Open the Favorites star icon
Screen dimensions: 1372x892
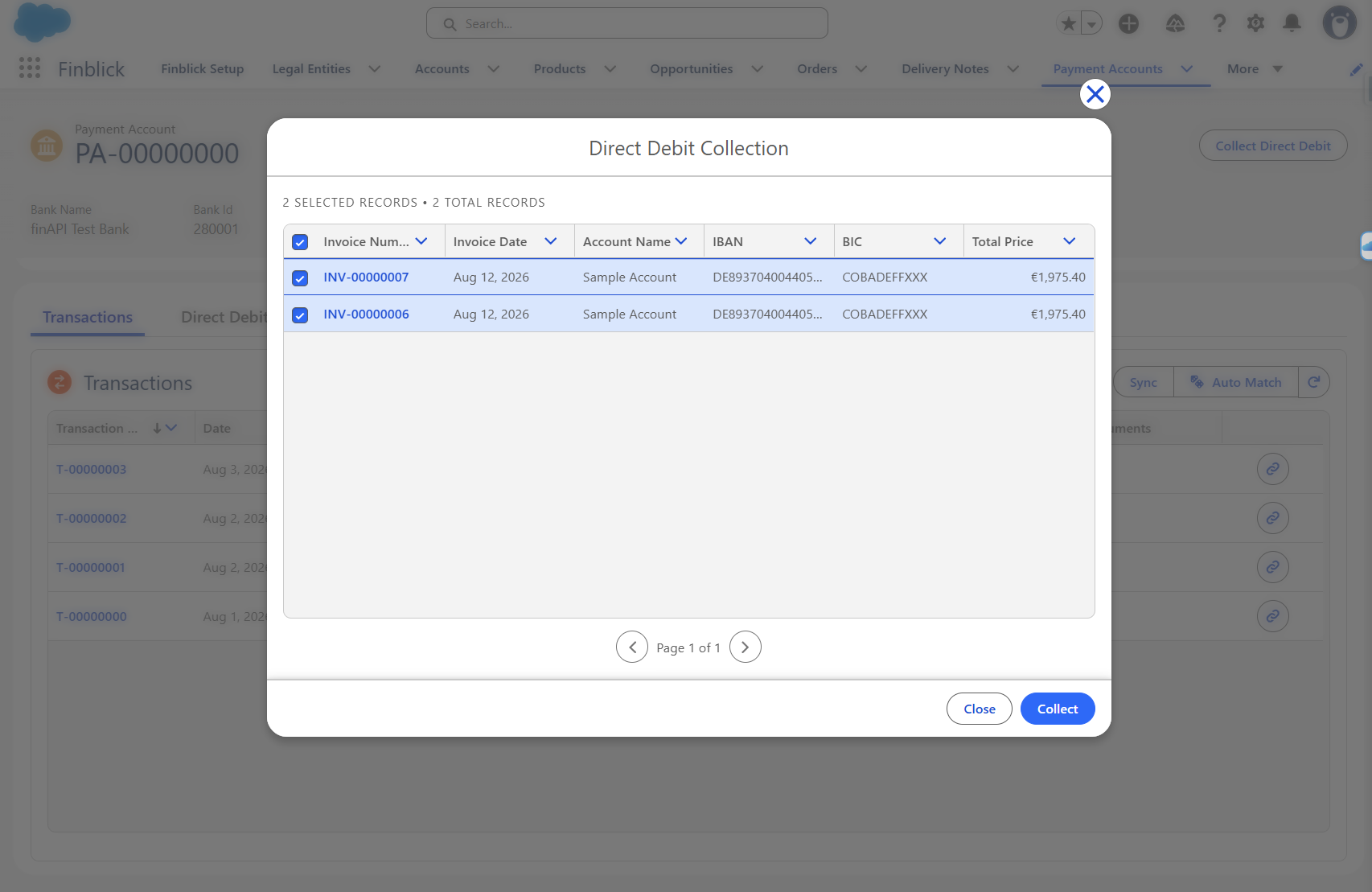[1069, 23]
